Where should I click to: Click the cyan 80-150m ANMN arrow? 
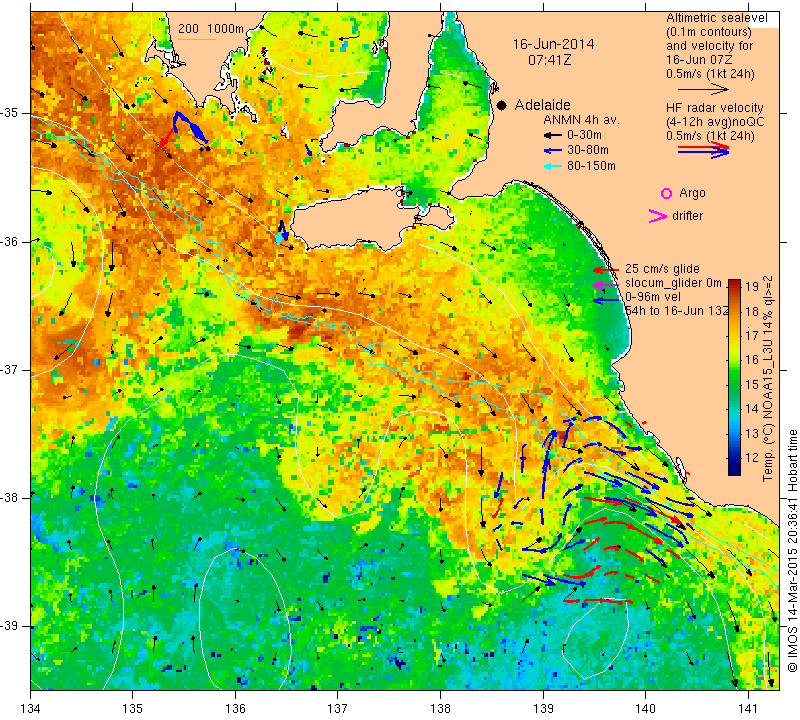click(x=553, y=166)
